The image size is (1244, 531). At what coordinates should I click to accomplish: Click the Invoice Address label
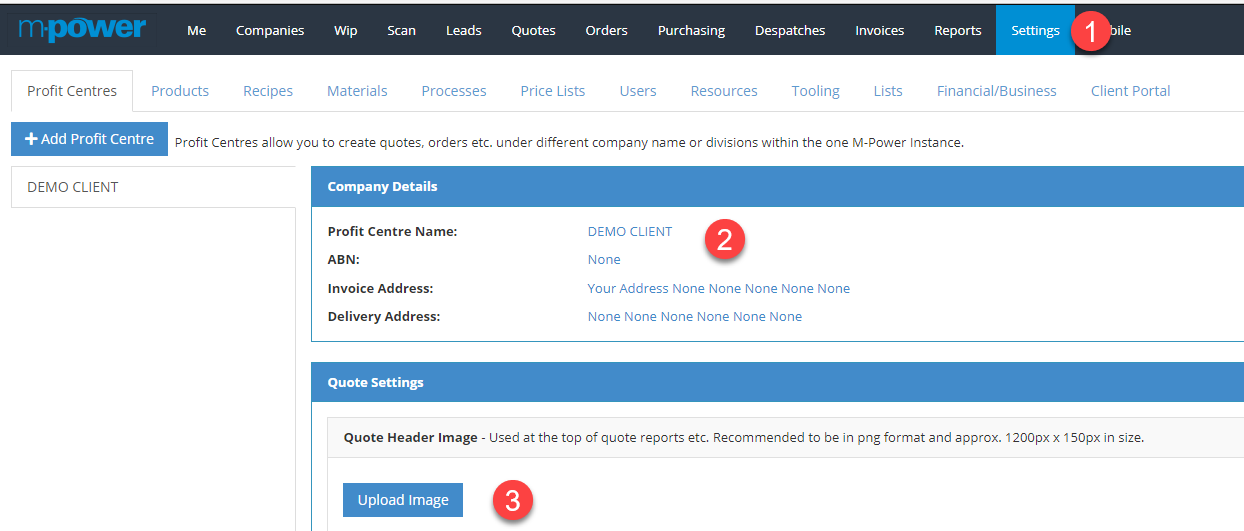(380, 288)
